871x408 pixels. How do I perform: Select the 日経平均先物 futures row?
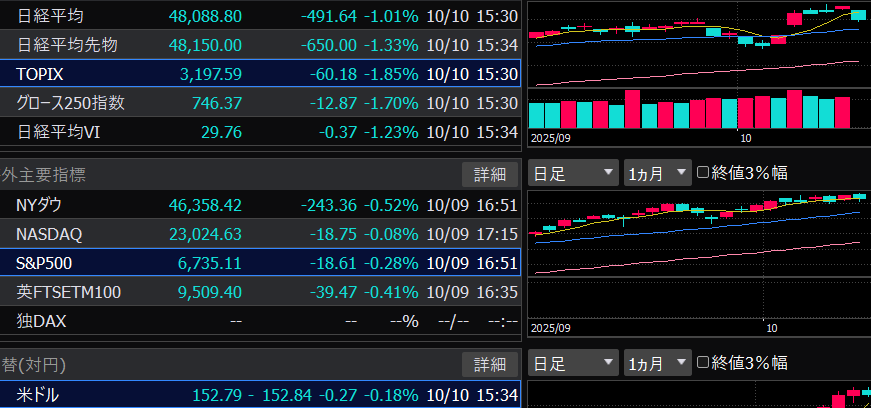(260, 45)
